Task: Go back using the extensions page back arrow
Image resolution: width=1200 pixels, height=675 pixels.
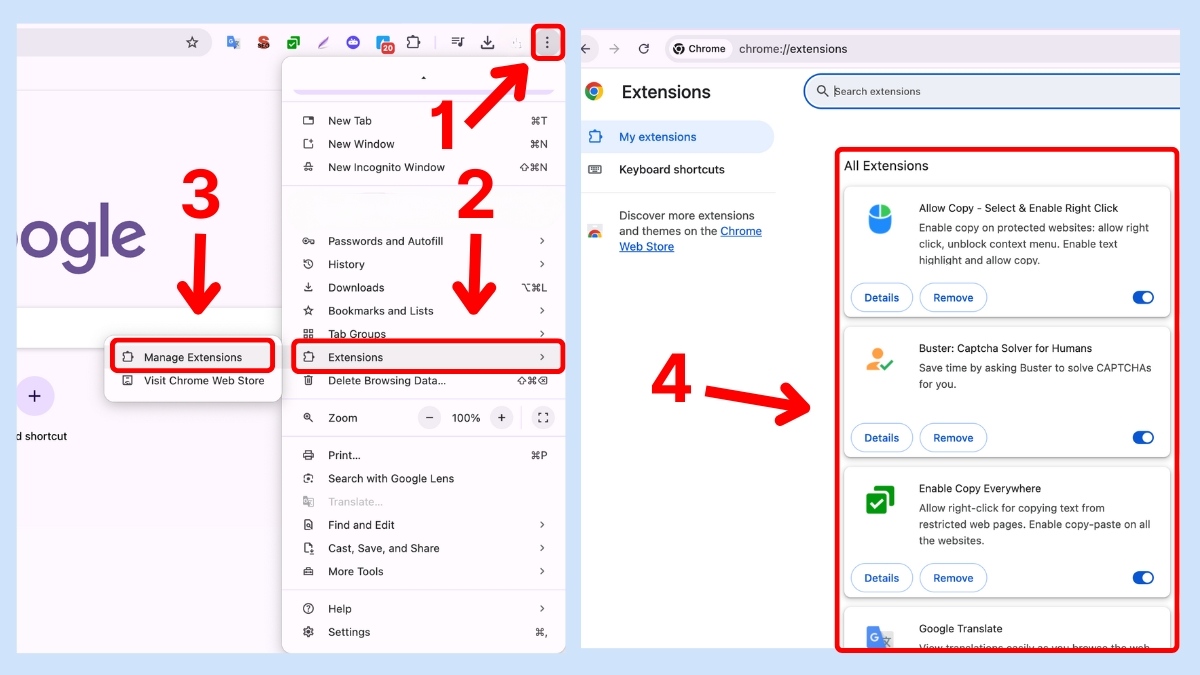Action: 586,48
